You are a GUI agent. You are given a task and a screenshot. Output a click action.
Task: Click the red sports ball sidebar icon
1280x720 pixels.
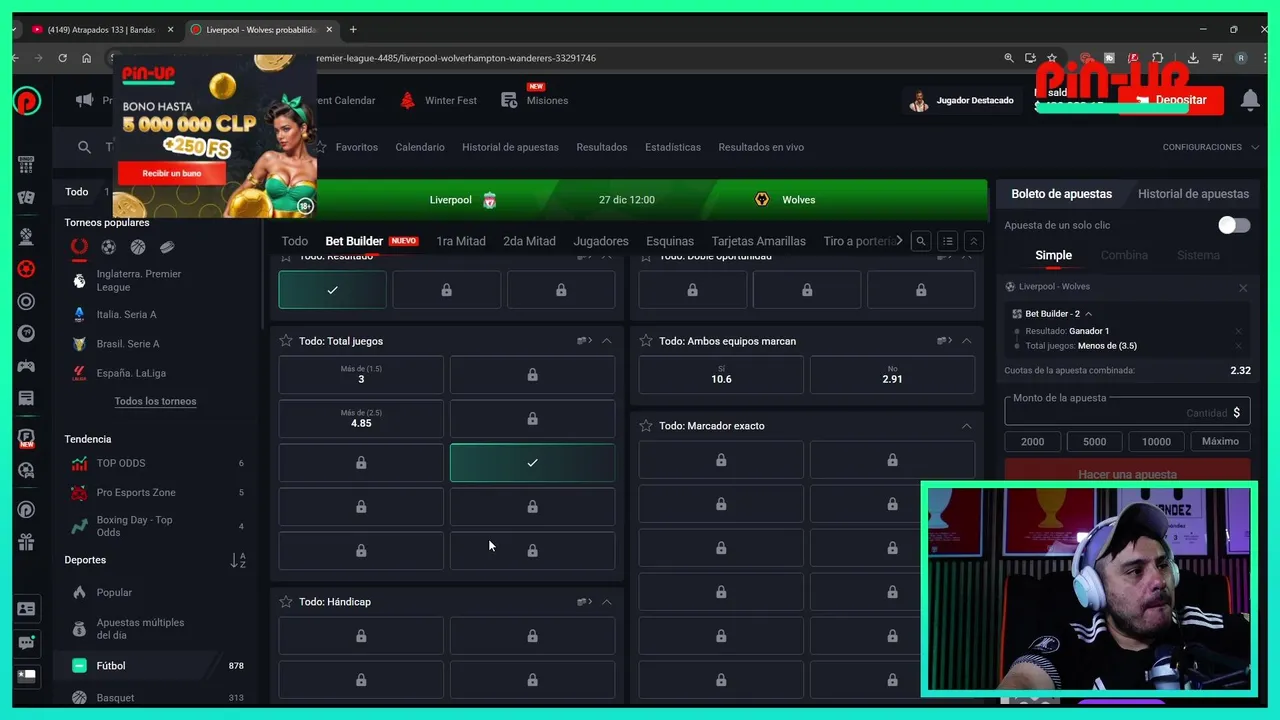(x=26, y=269)
